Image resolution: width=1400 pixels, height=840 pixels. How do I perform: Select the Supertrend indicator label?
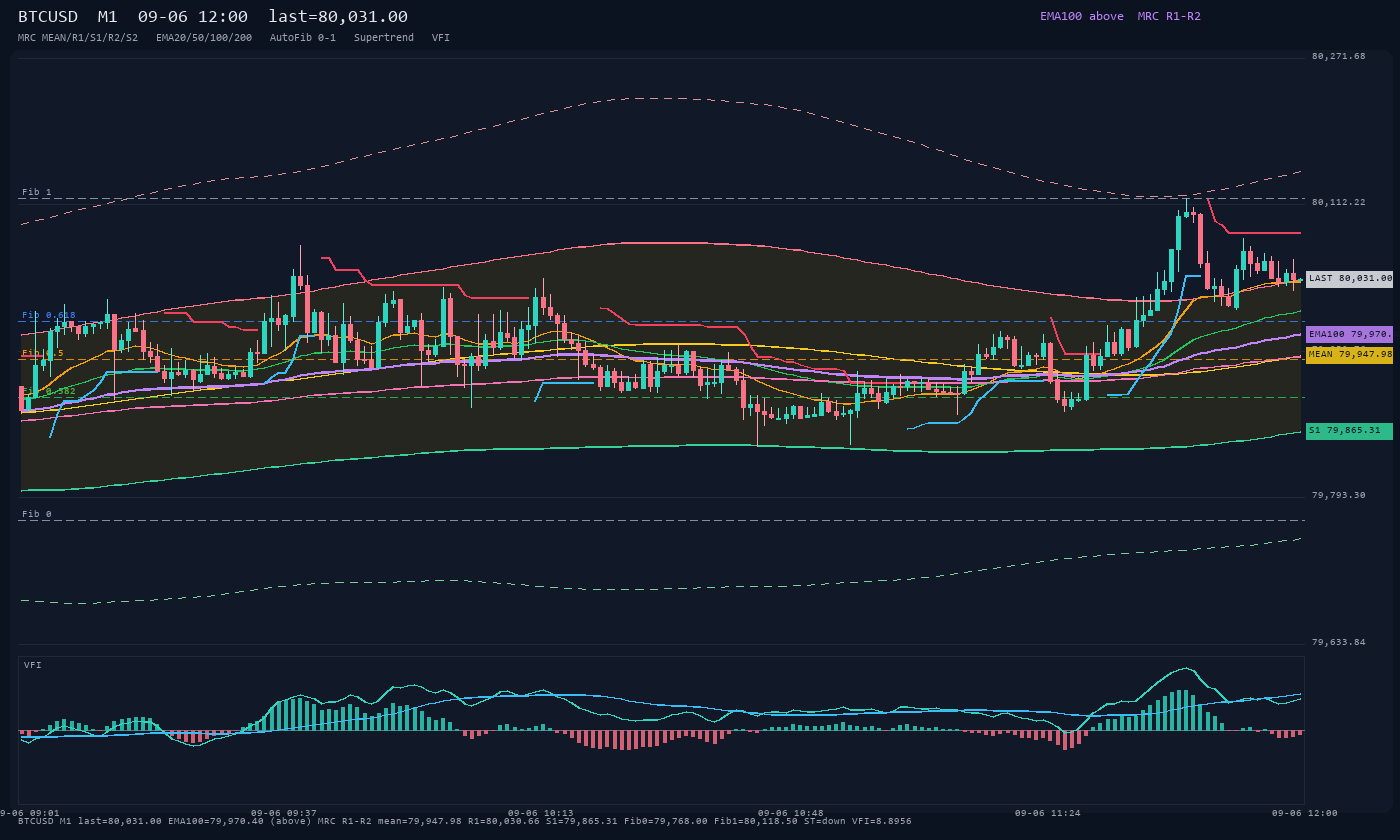click(x=384, y=37)
